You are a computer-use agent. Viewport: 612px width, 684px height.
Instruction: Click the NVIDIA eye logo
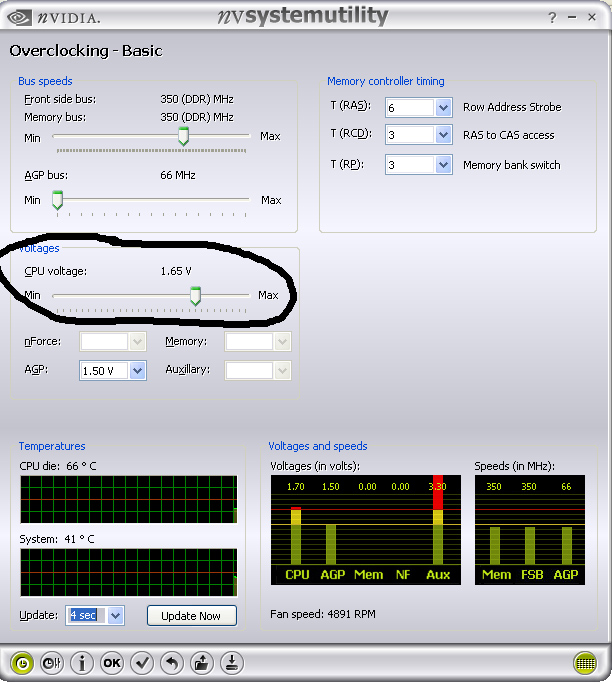coord(19,17)
